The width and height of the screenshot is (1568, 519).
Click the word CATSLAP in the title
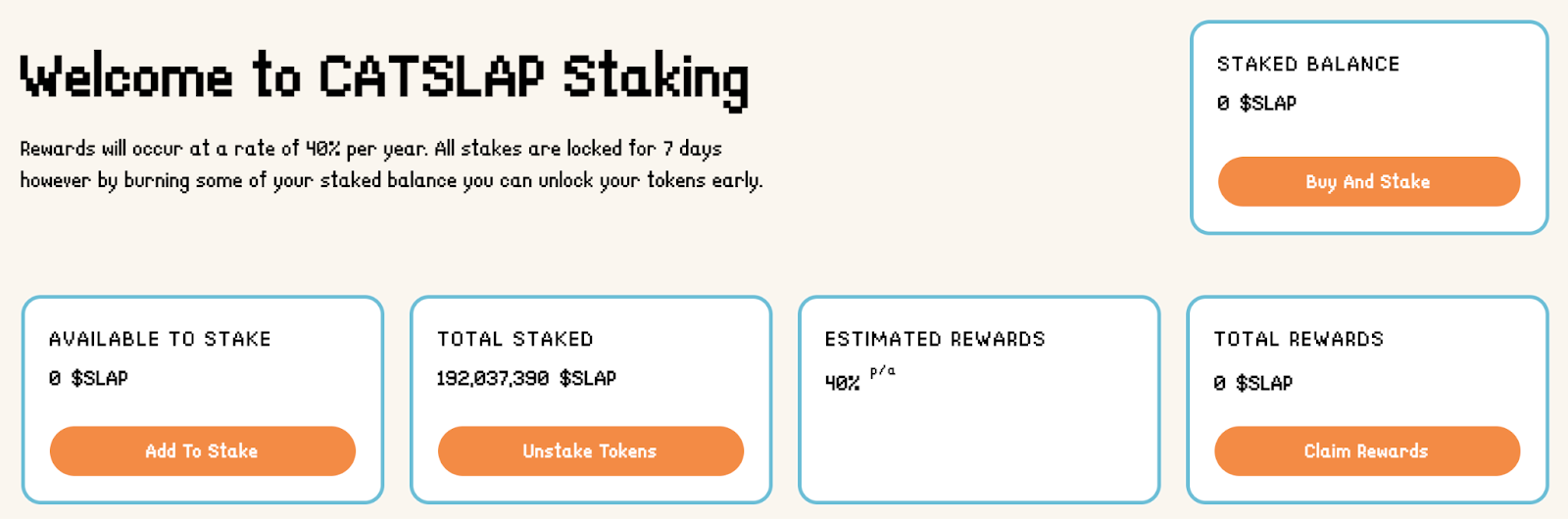coord(431,75)
